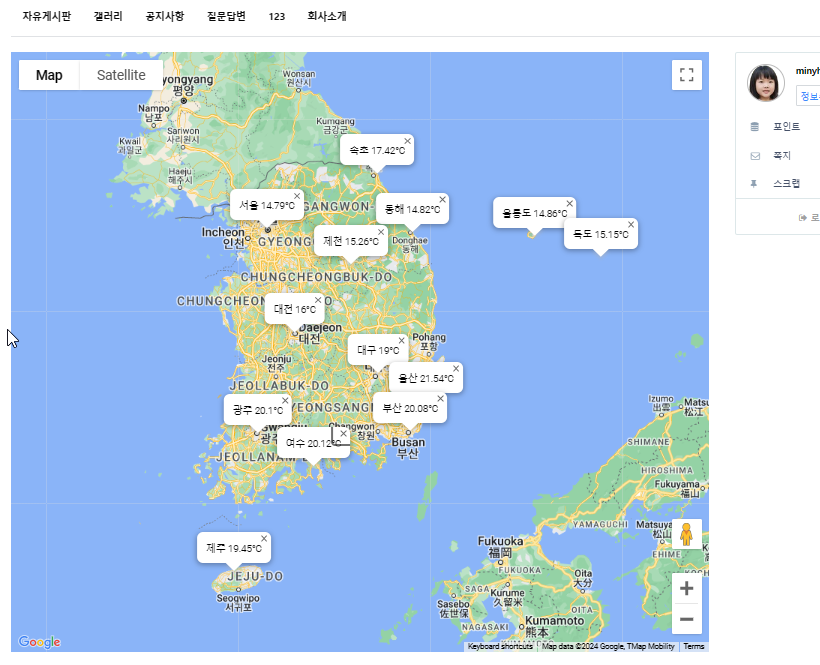Click the user profile avatar photo
This screenshot has width=820, height=665.
click(x=766, y=83)
